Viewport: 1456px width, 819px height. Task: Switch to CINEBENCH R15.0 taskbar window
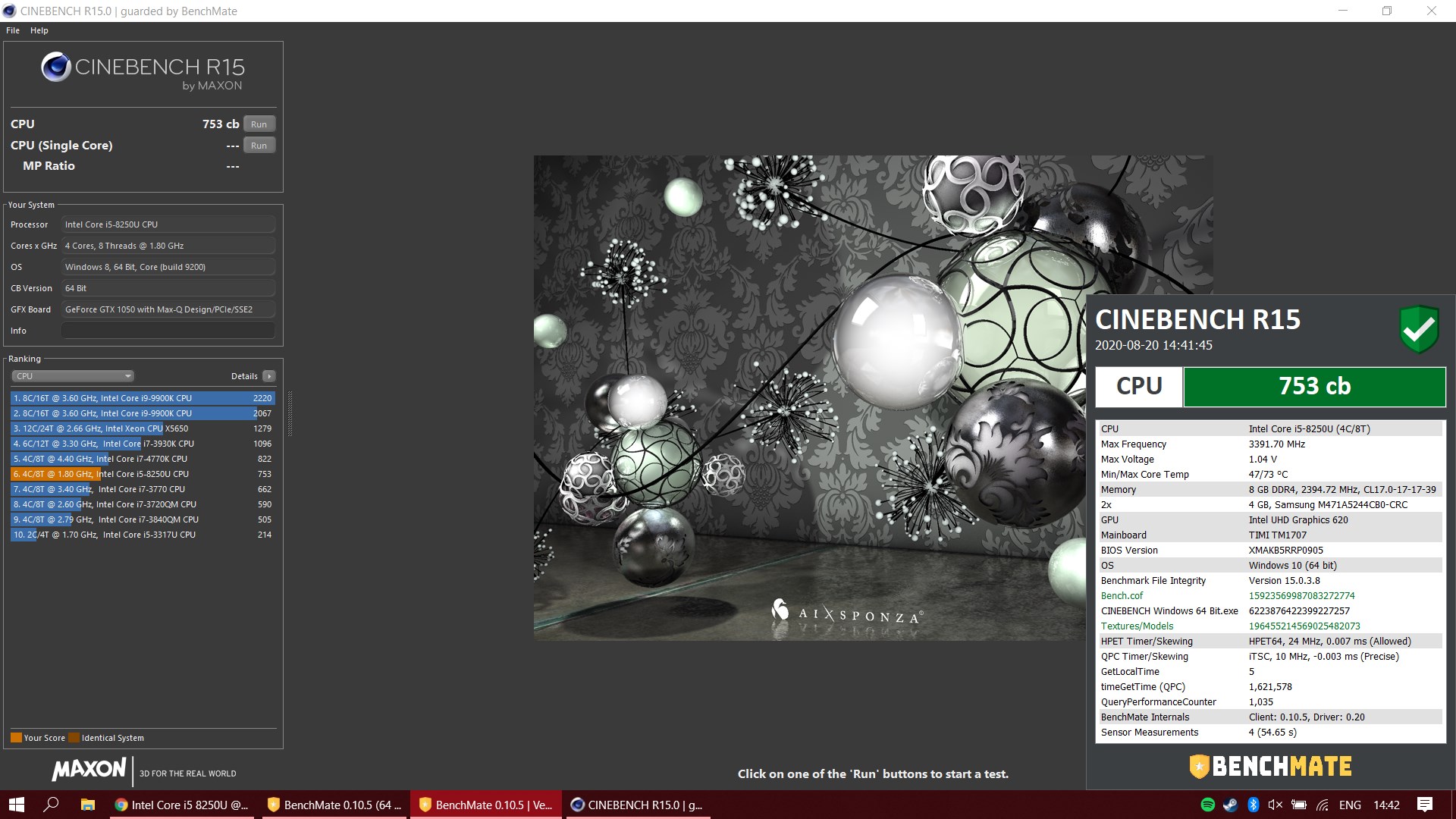[x=637, y=805]
